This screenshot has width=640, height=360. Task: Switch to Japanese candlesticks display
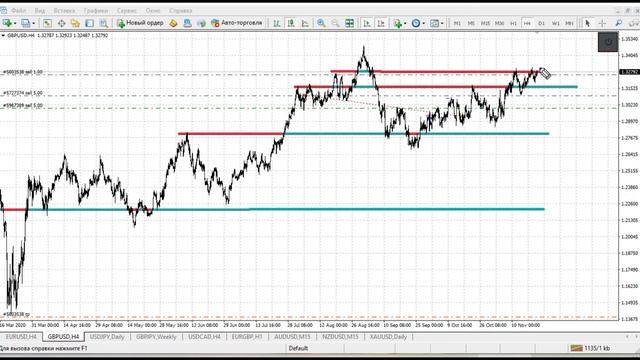point(291,23)
